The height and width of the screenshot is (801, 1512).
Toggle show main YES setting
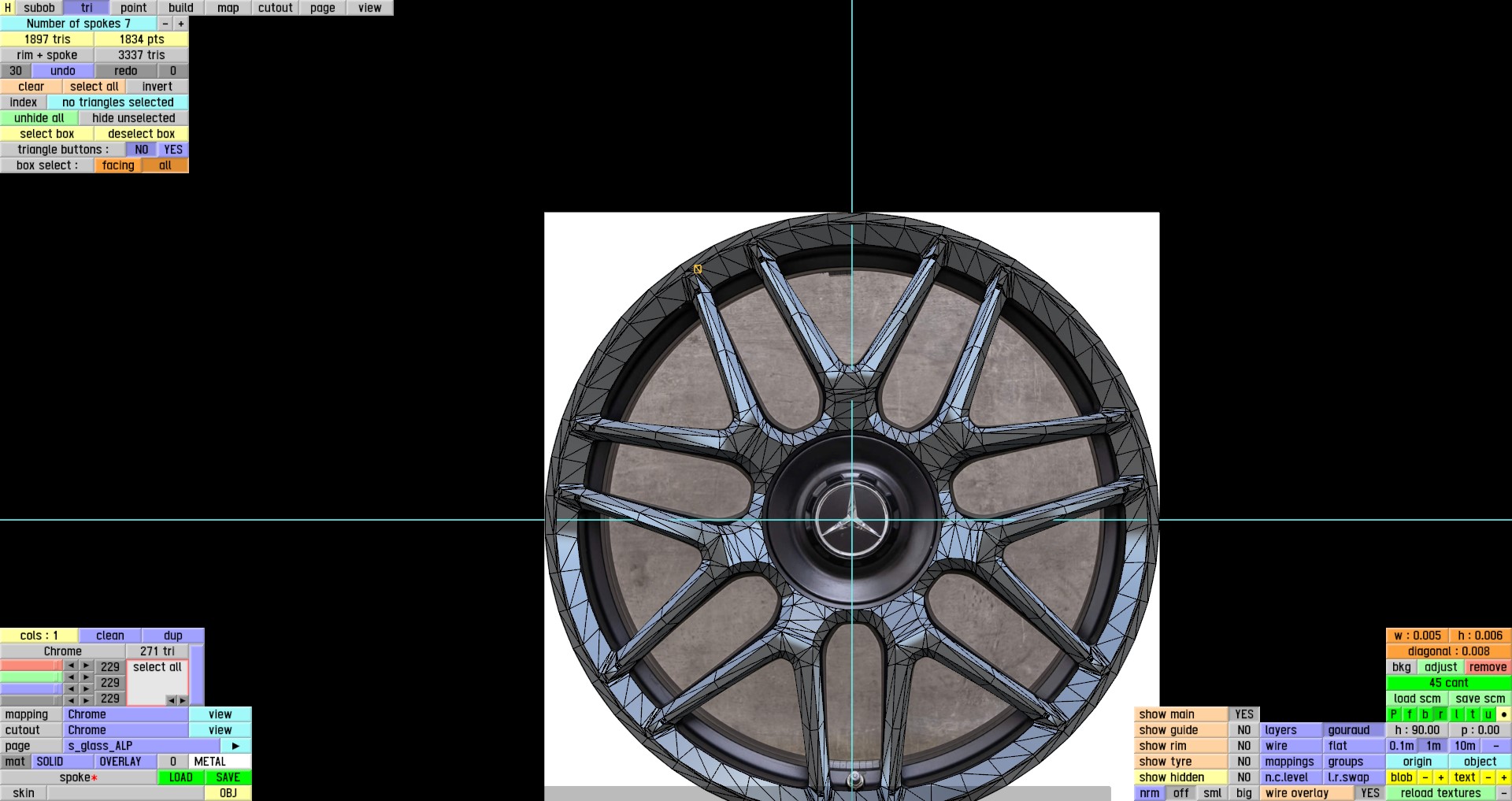[x=1244, y=714]
